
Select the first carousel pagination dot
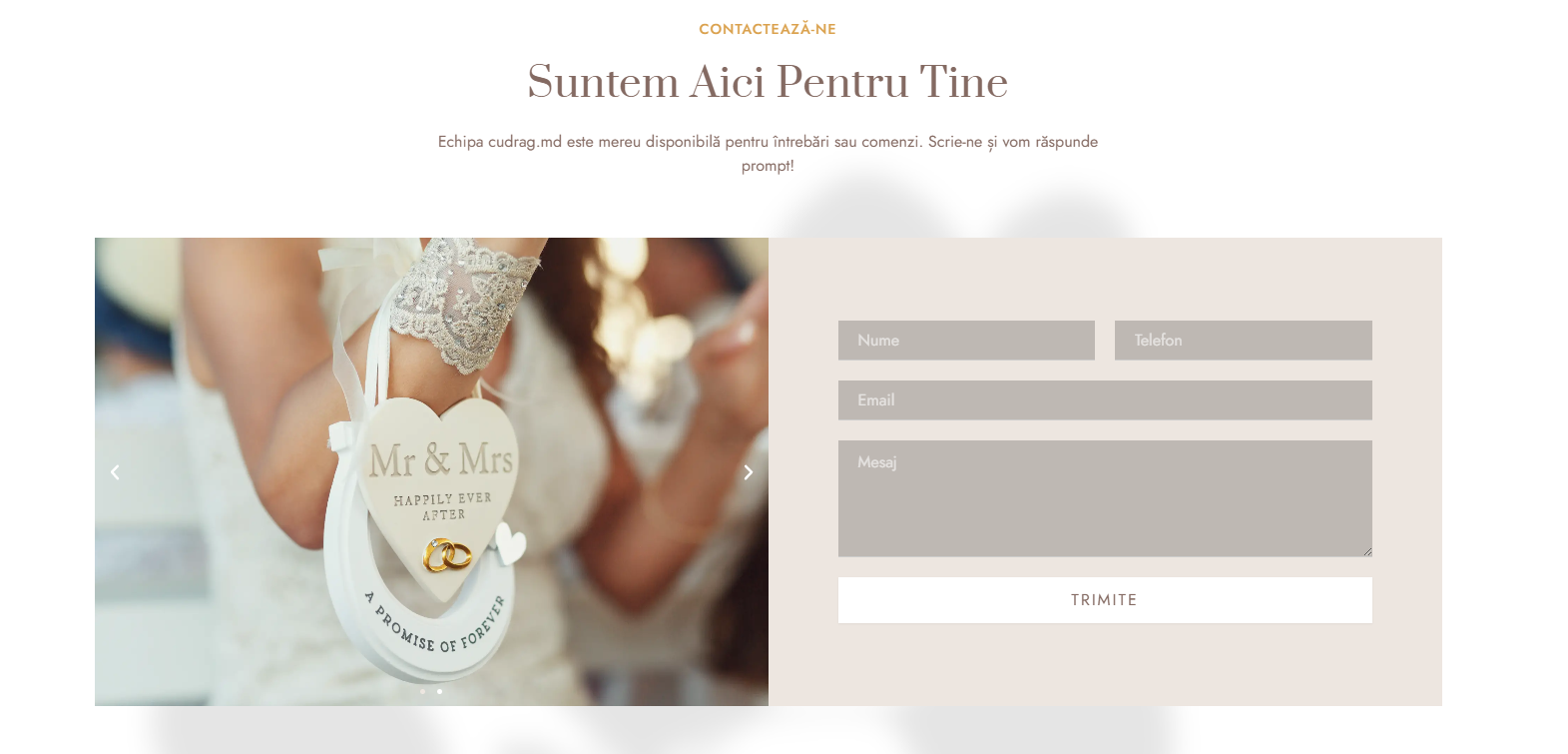(x=423, y=691)
